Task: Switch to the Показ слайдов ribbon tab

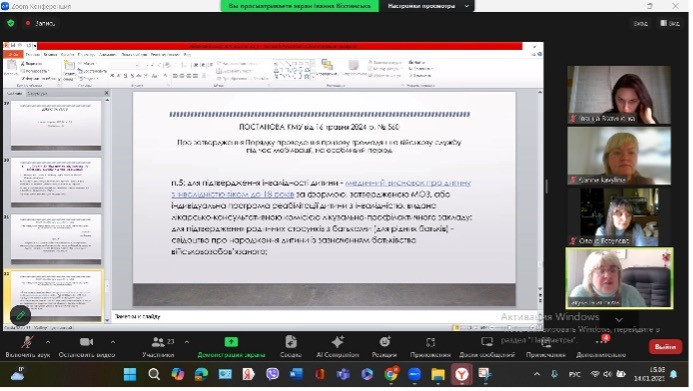Action: (x=134, y=54)
